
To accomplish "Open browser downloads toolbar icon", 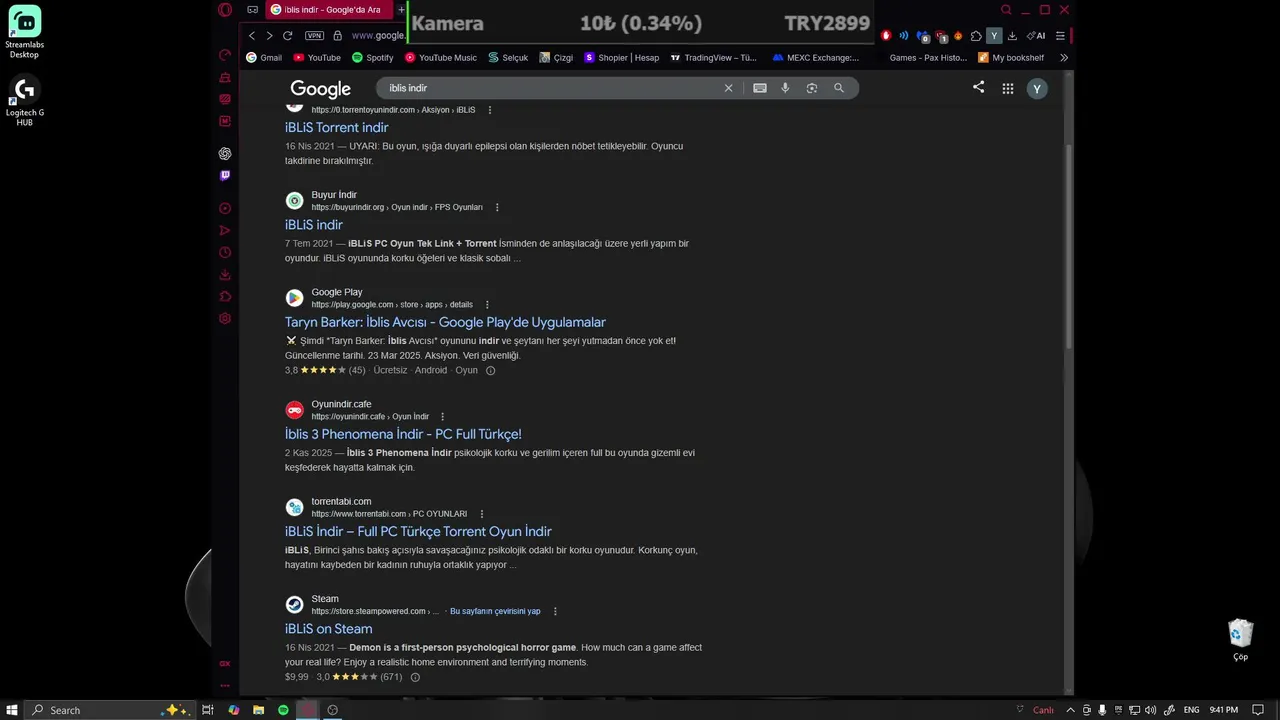I will 1012,36.
